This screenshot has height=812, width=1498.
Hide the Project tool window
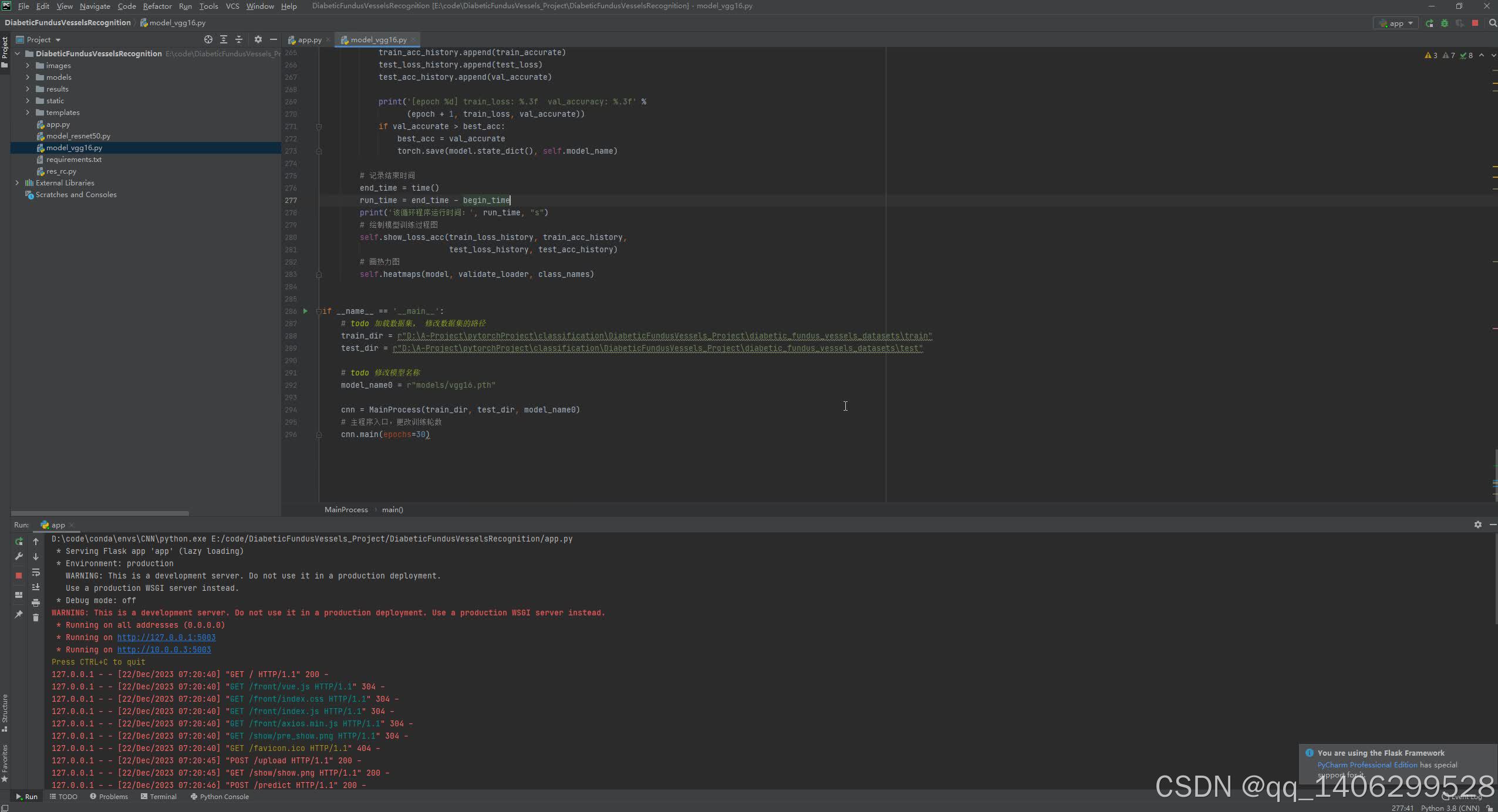click(x=273, y=39)
